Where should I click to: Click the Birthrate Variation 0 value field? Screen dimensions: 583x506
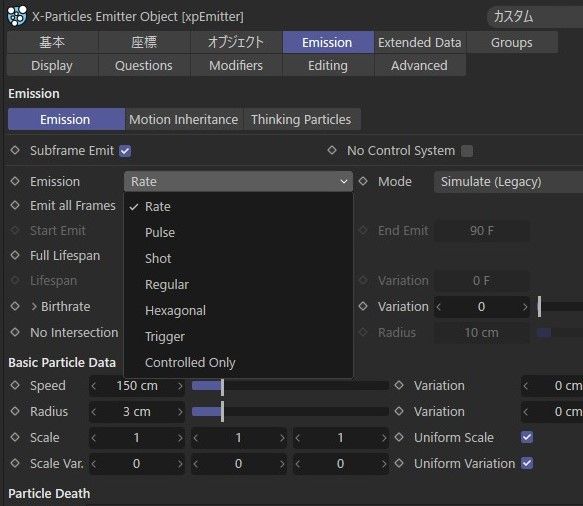tap(481, 307)
